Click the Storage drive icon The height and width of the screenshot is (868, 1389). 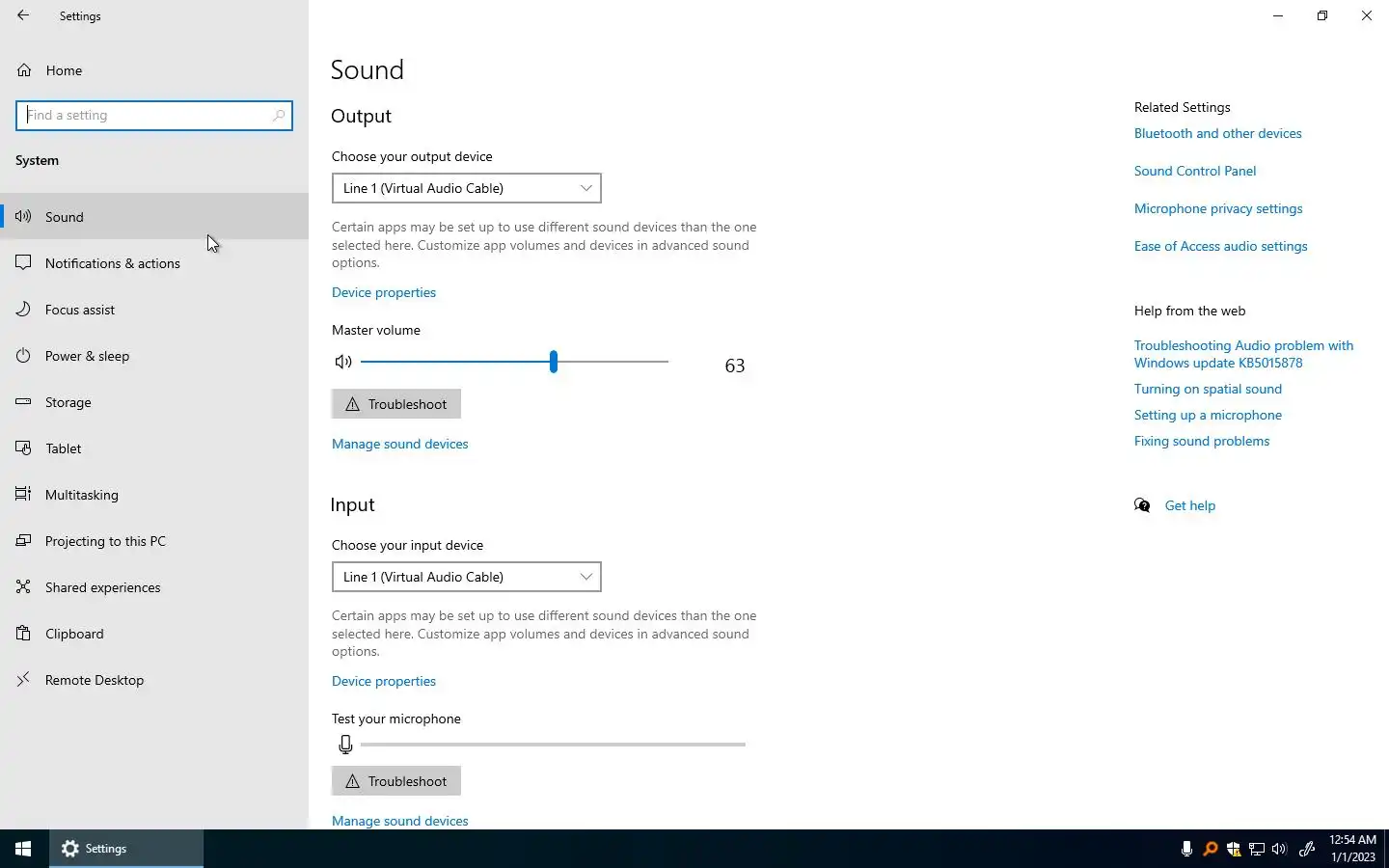pyautogui.click(x=23, y=402)
